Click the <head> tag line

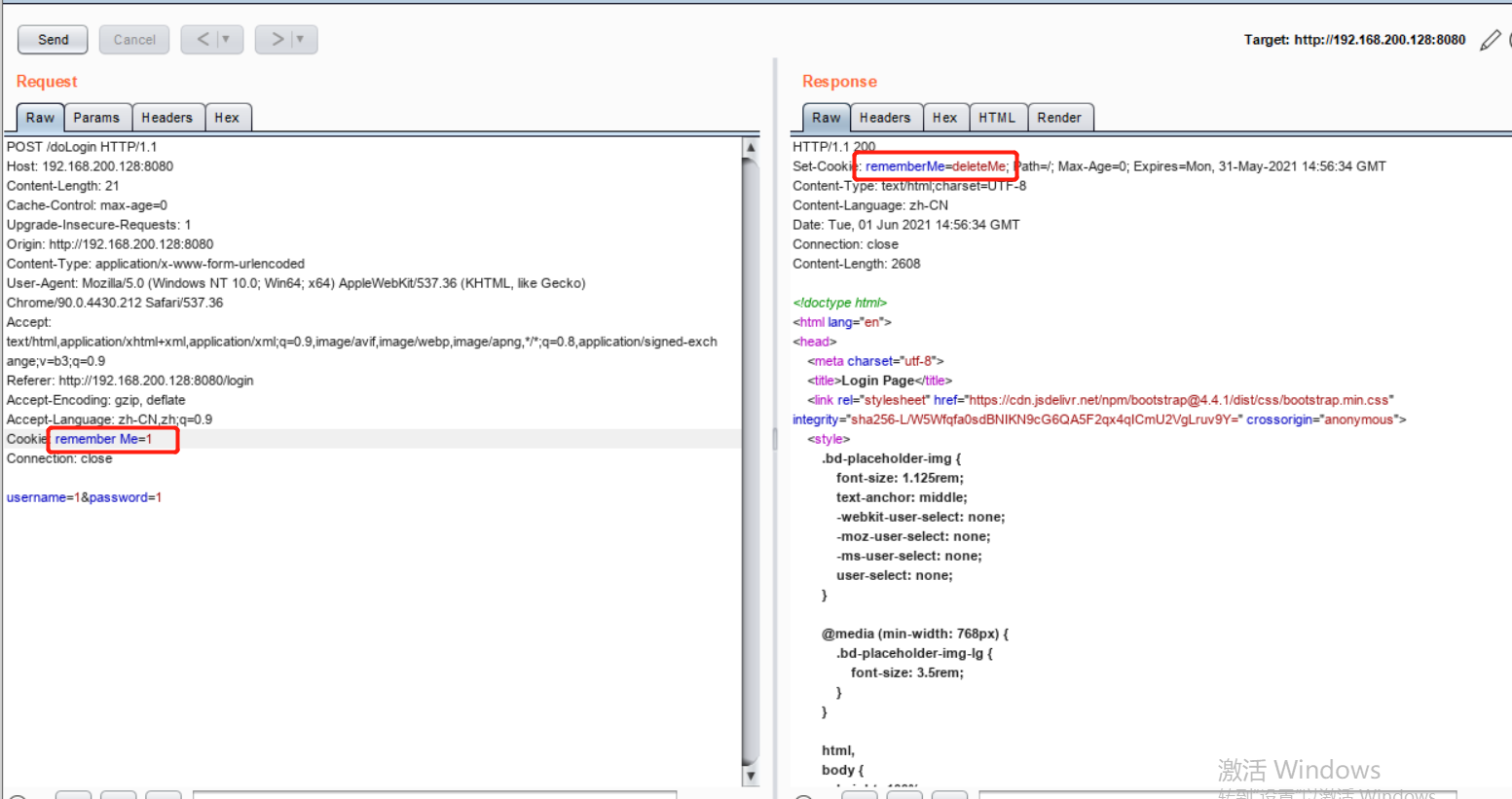click(x=814, y=342)
